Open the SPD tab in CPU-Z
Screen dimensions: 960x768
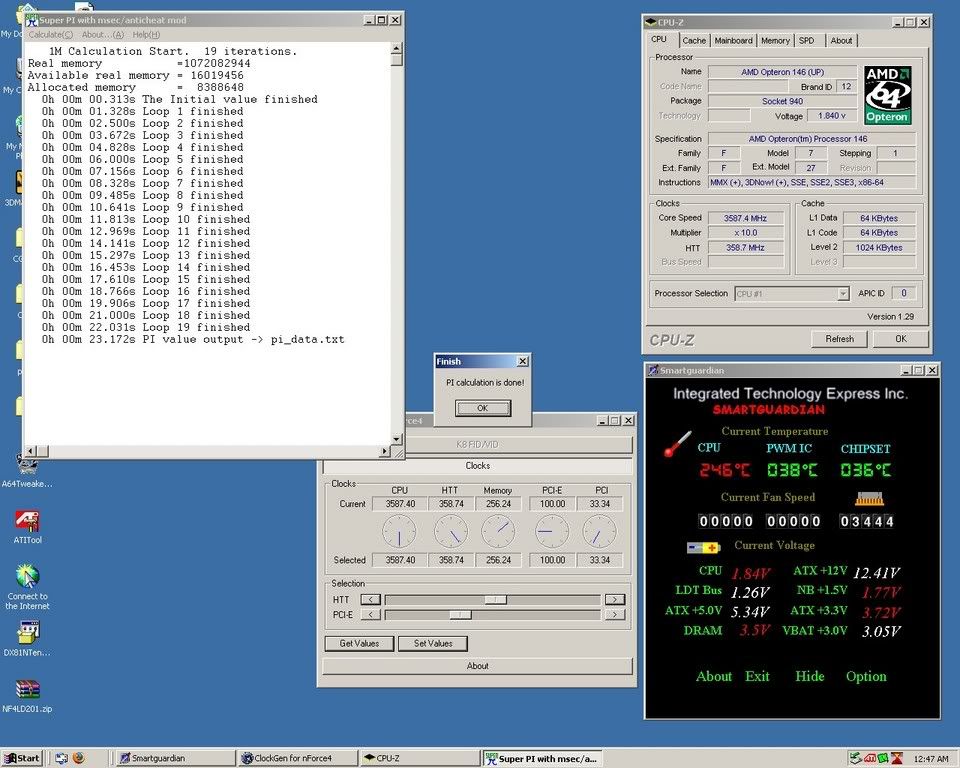tap(807, 41)
